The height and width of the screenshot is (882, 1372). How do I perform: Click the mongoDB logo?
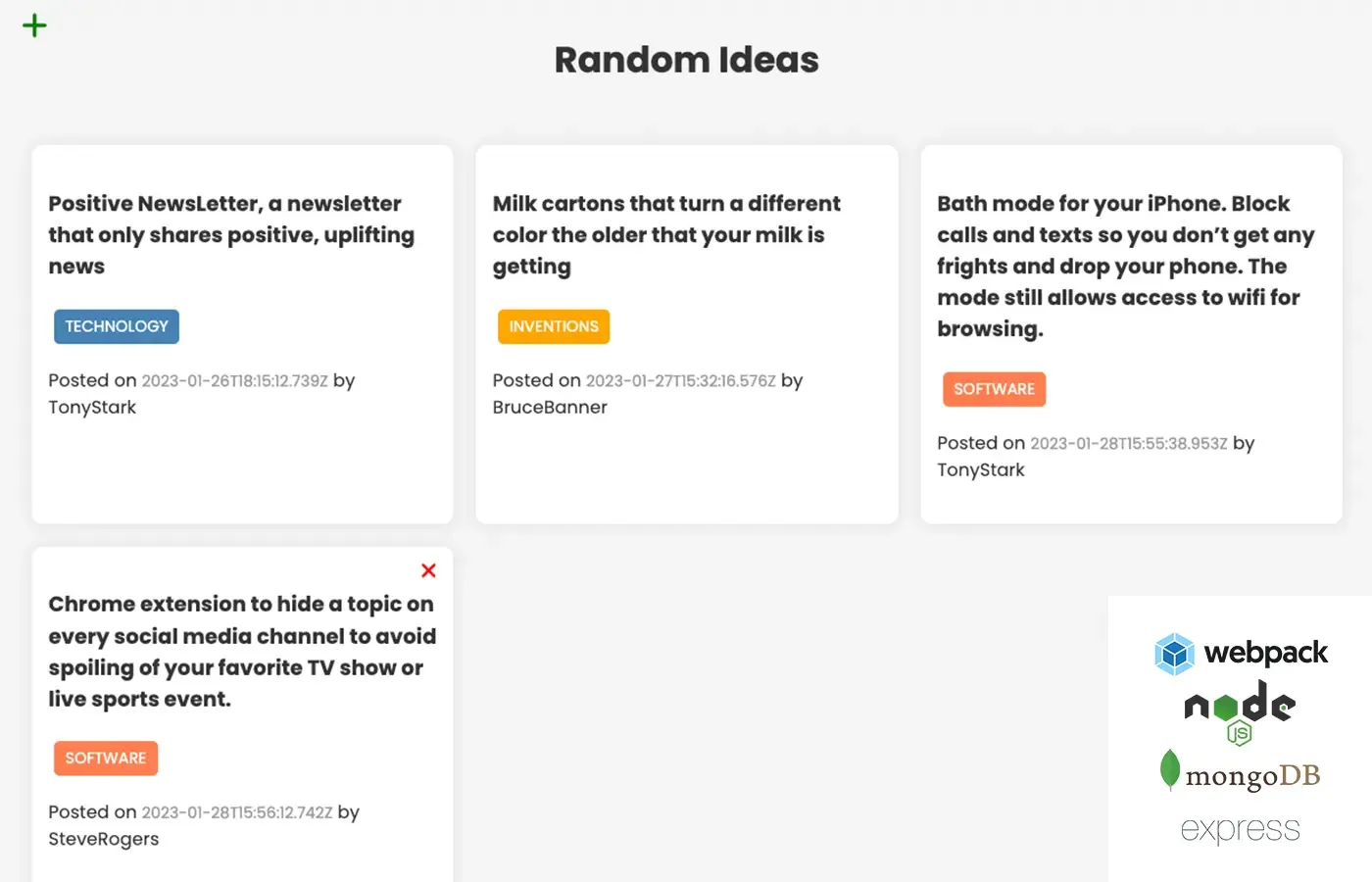(x=1240, y=772)
